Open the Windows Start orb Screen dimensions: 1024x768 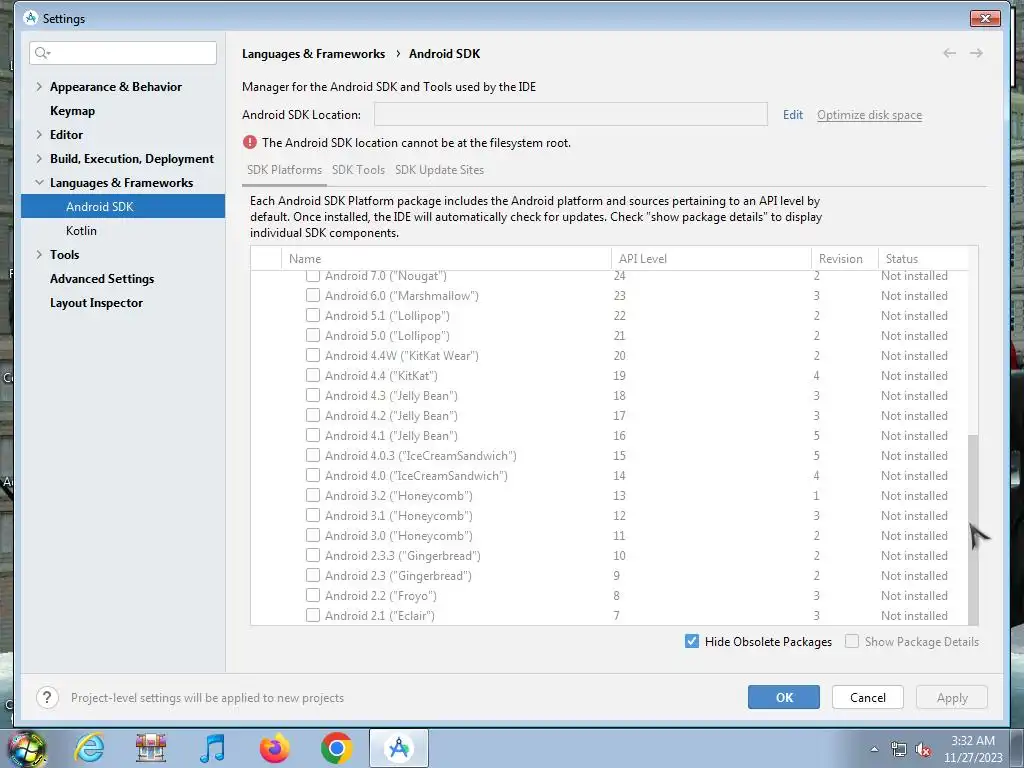[25, 748]
